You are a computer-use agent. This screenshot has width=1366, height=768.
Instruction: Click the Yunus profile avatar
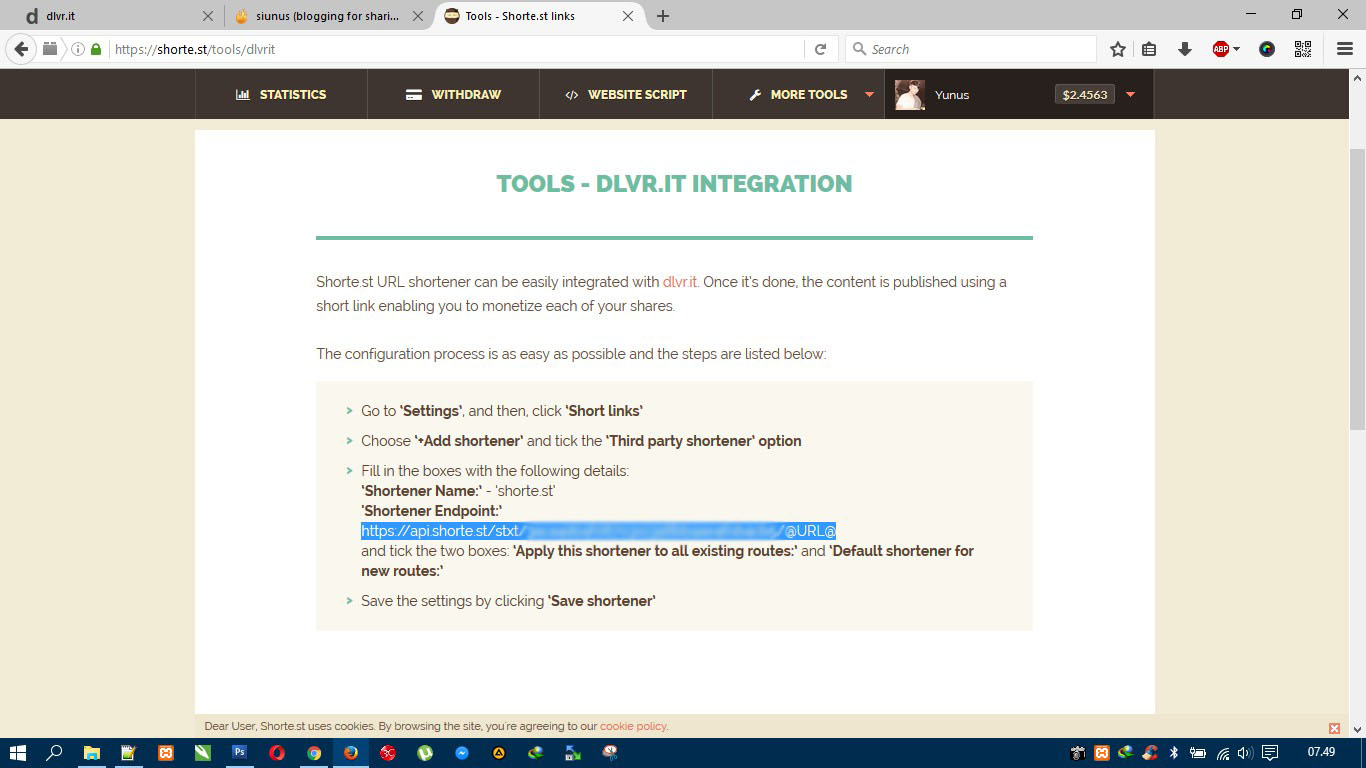[910, 95]
